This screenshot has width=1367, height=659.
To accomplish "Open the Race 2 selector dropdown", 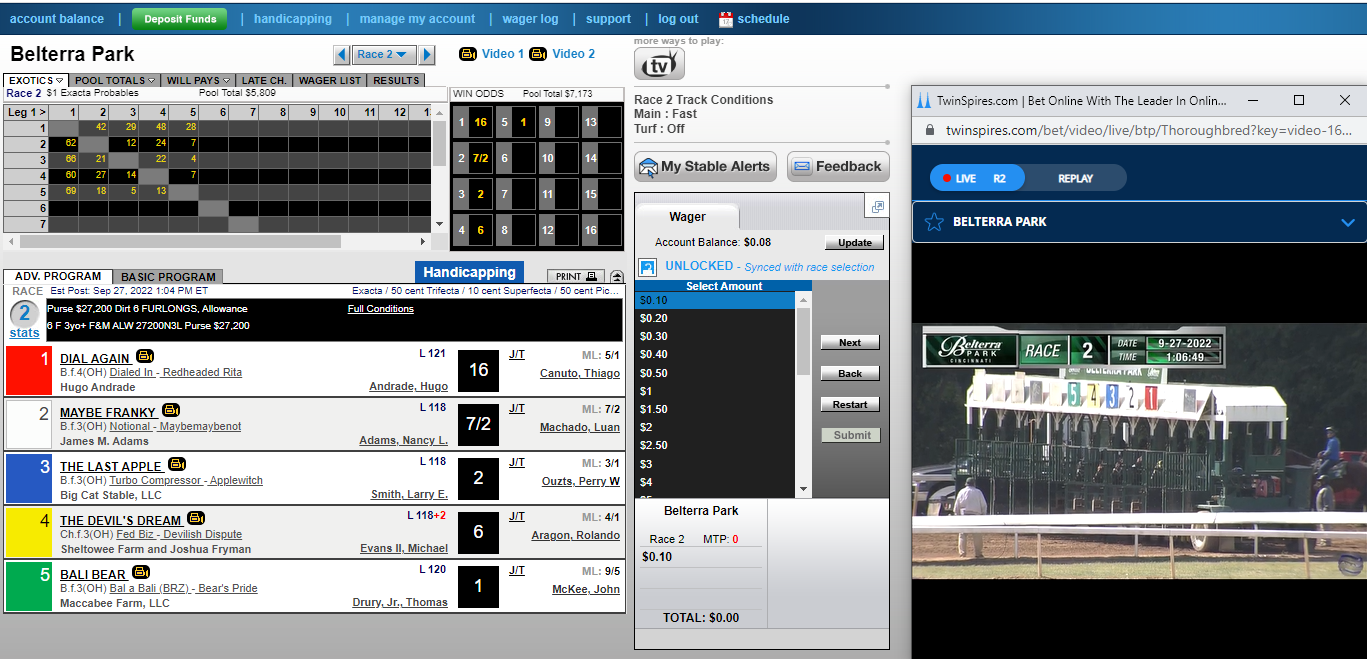I will (384, 55).
